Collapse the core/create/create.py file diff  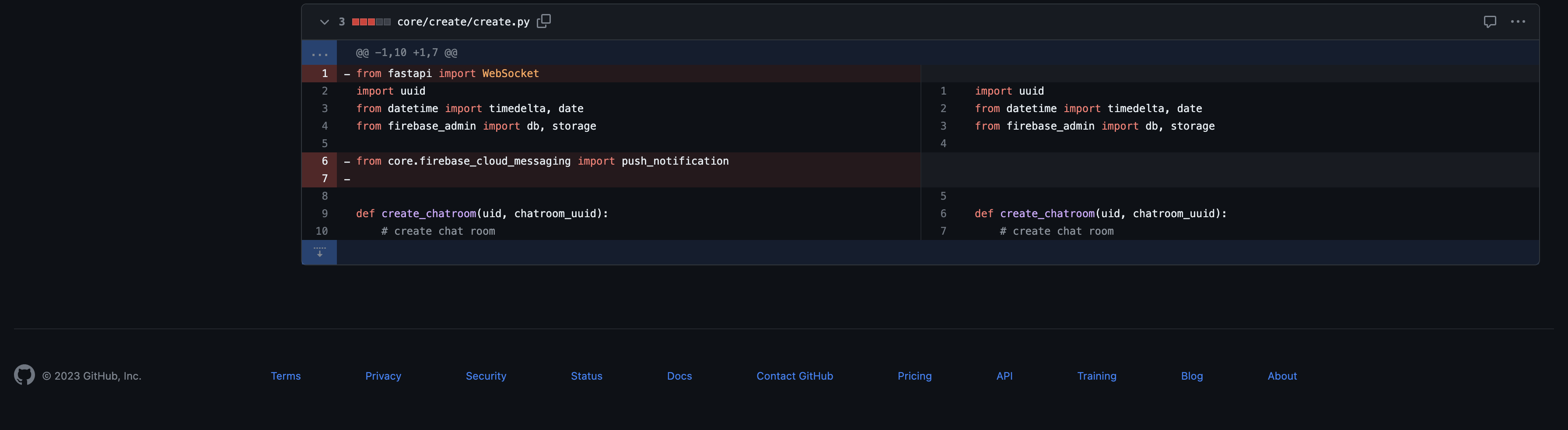[325, 22]
